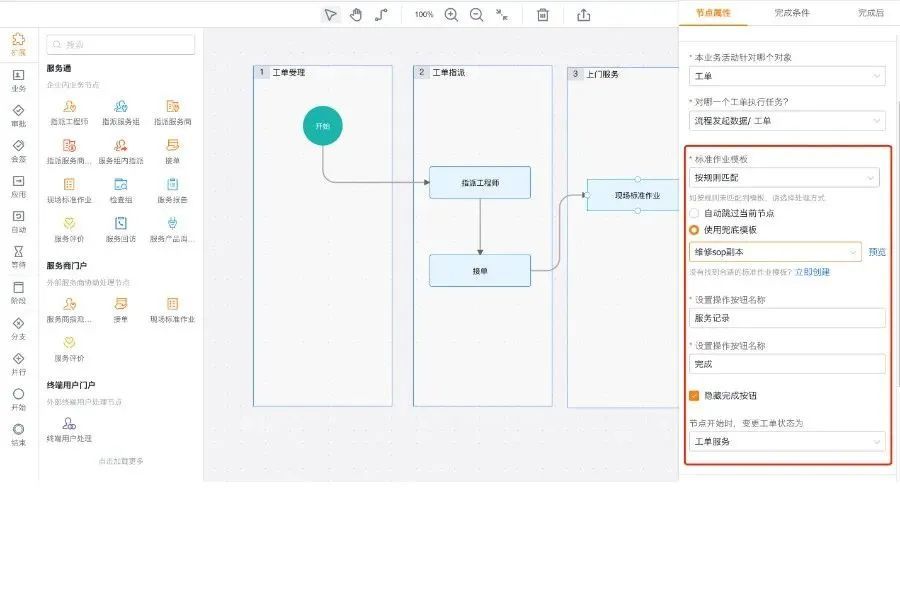Click 点击加载更多 at palette bottom
The image size is (900, 598).
pos(121,461)
